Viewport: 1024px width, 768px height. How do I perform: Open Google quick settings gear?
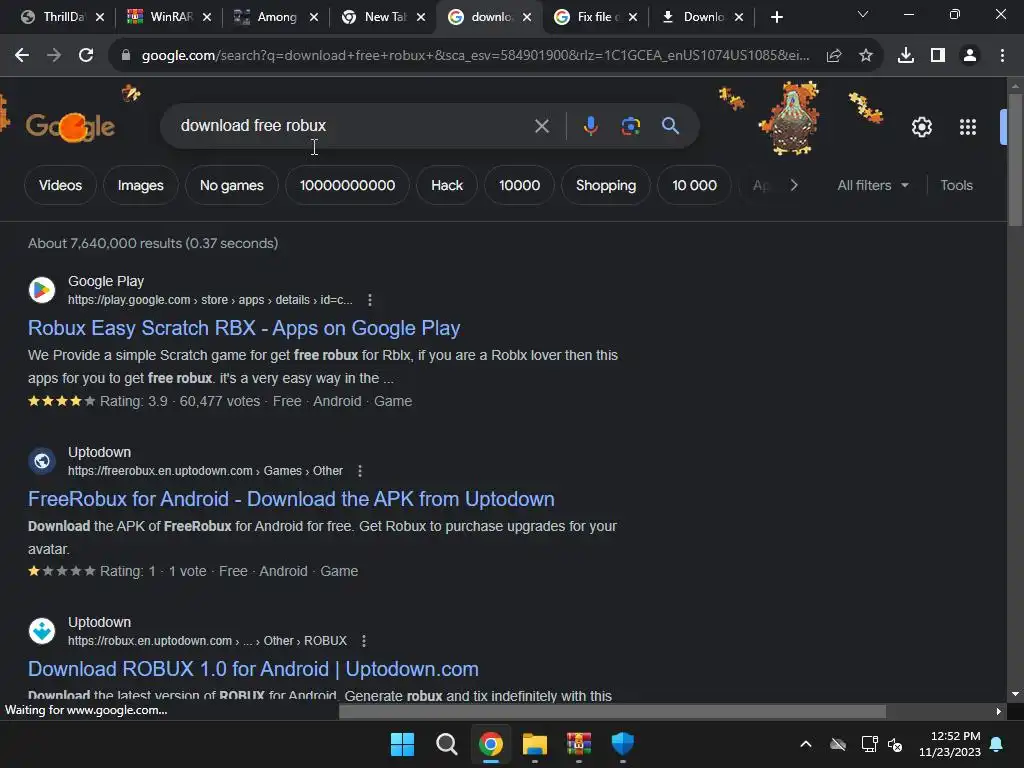pos(921,127)
